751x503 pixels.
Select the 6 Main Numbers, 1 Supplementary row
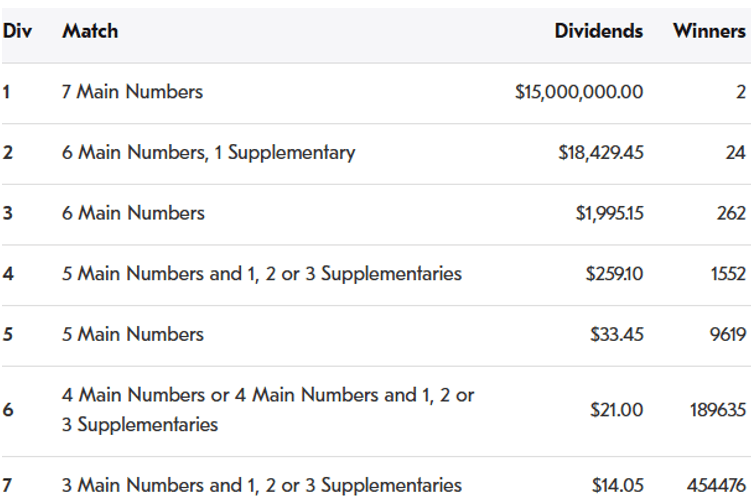click(x=208, y=153)
